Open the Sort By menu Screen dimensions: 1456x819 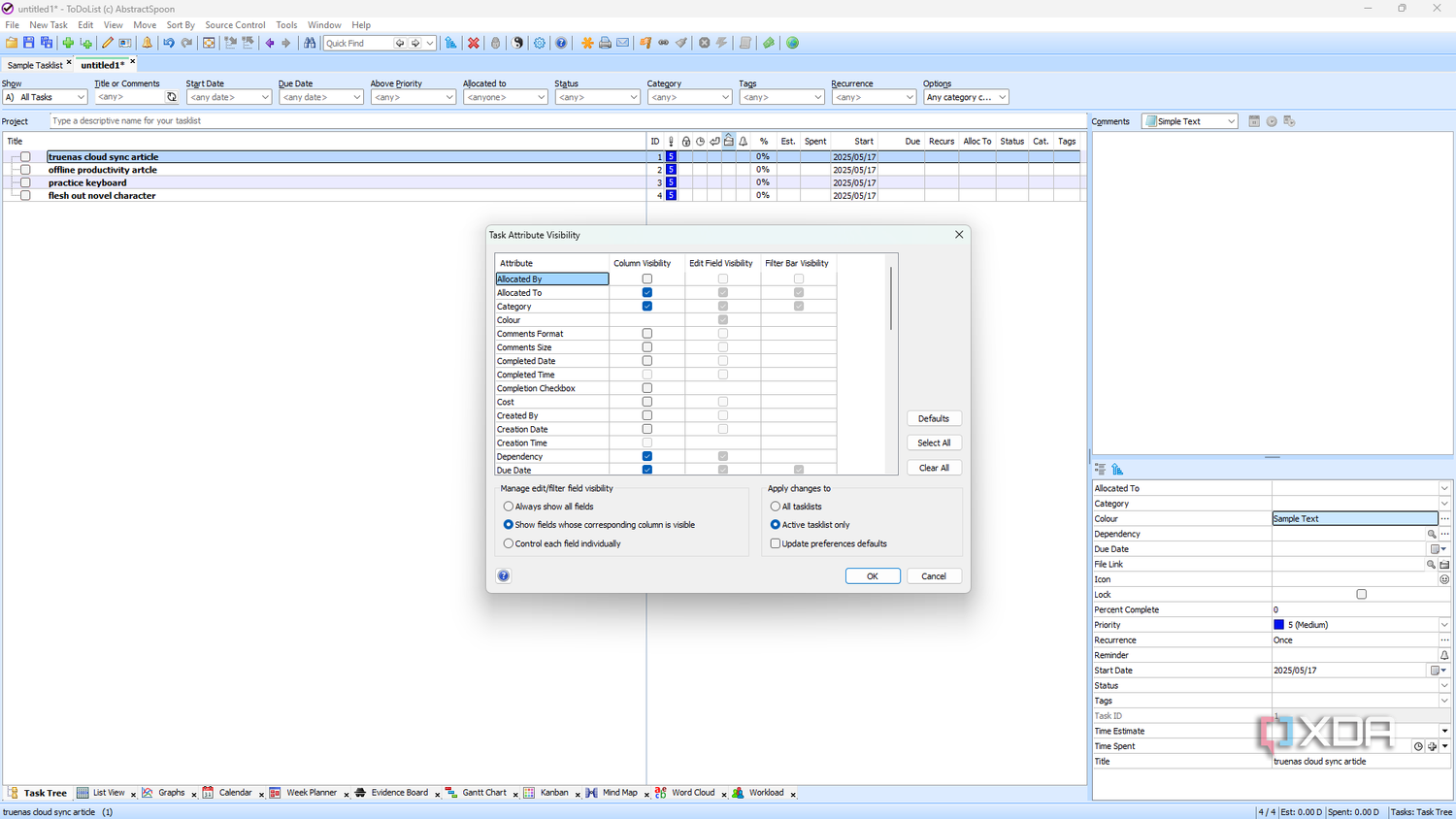click(x=181, y=25)
